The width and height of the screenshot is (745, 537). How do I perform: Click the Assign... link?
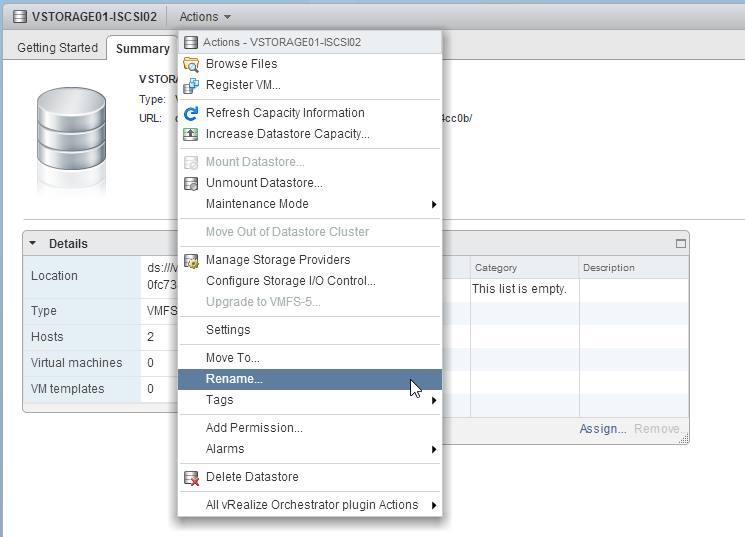(602, 429)
